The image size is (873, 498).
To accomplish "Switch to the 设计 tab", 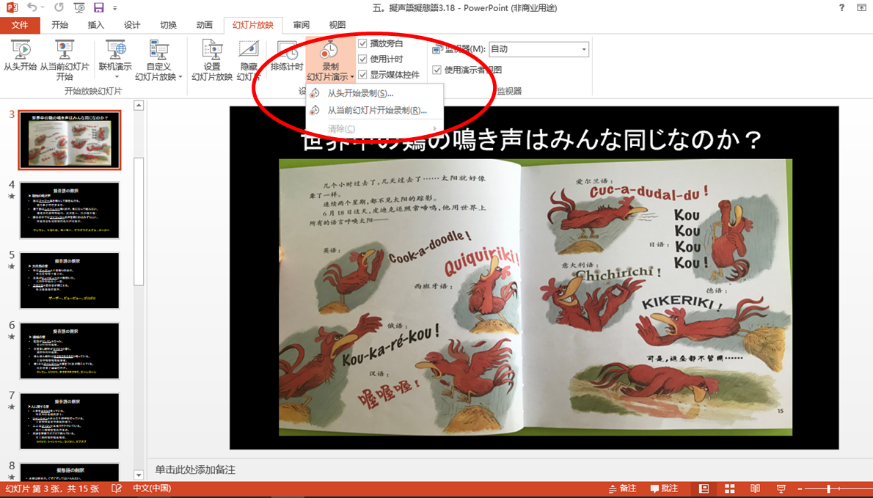I will click(x=132, y=25).
